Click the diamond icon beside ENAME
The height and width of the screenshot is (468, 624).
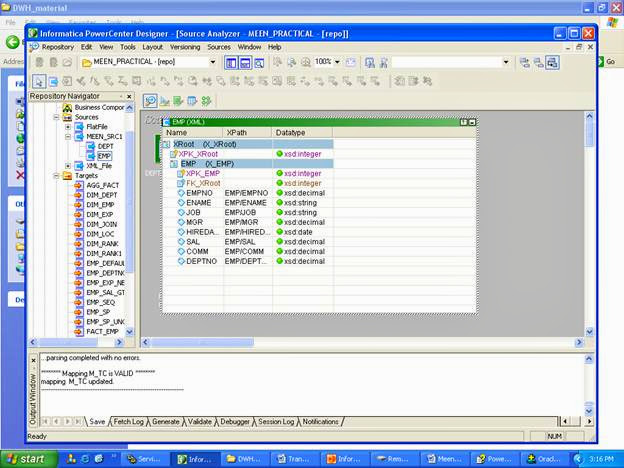(181, 203)
